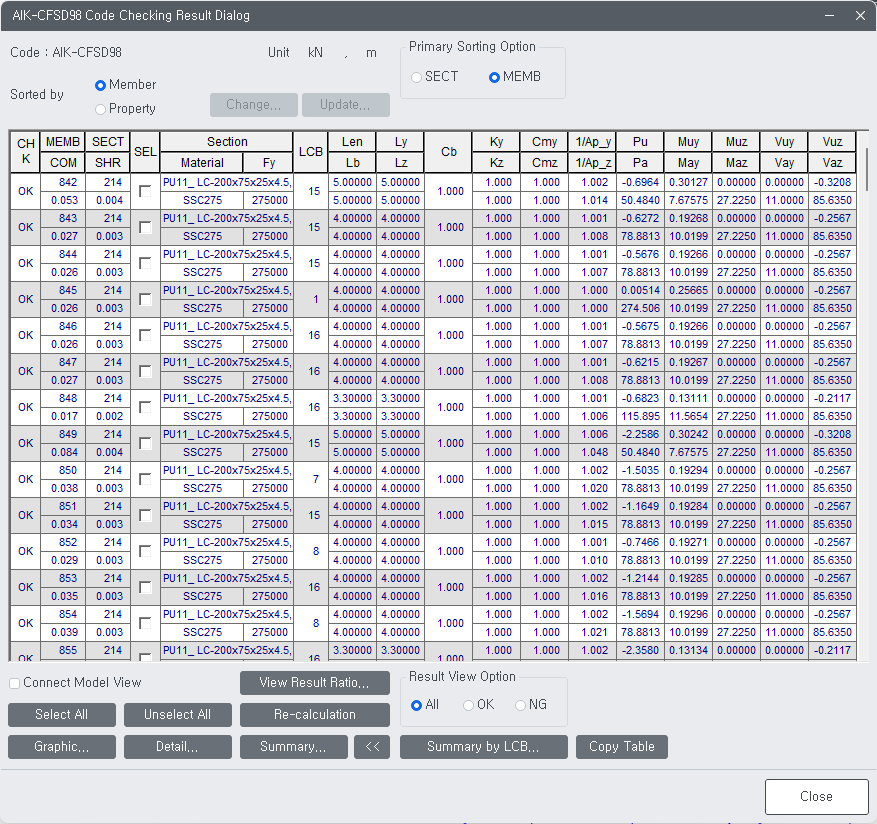Copy the result table to clipboard
Image resolution: width=877 pixels, height=824 pixels.
click(x=621, y=746)
